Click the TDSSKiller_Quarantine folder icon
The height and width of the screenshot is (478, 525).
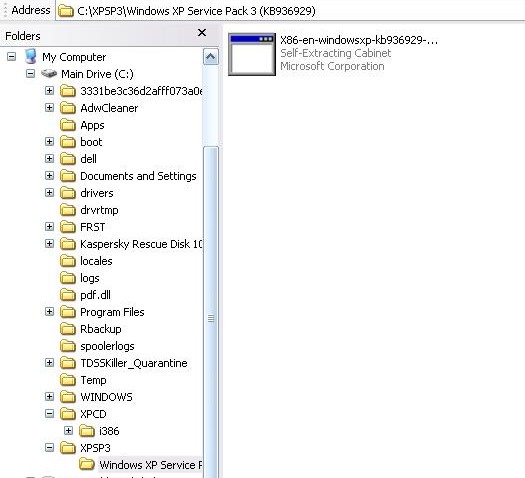coord(68,363)
